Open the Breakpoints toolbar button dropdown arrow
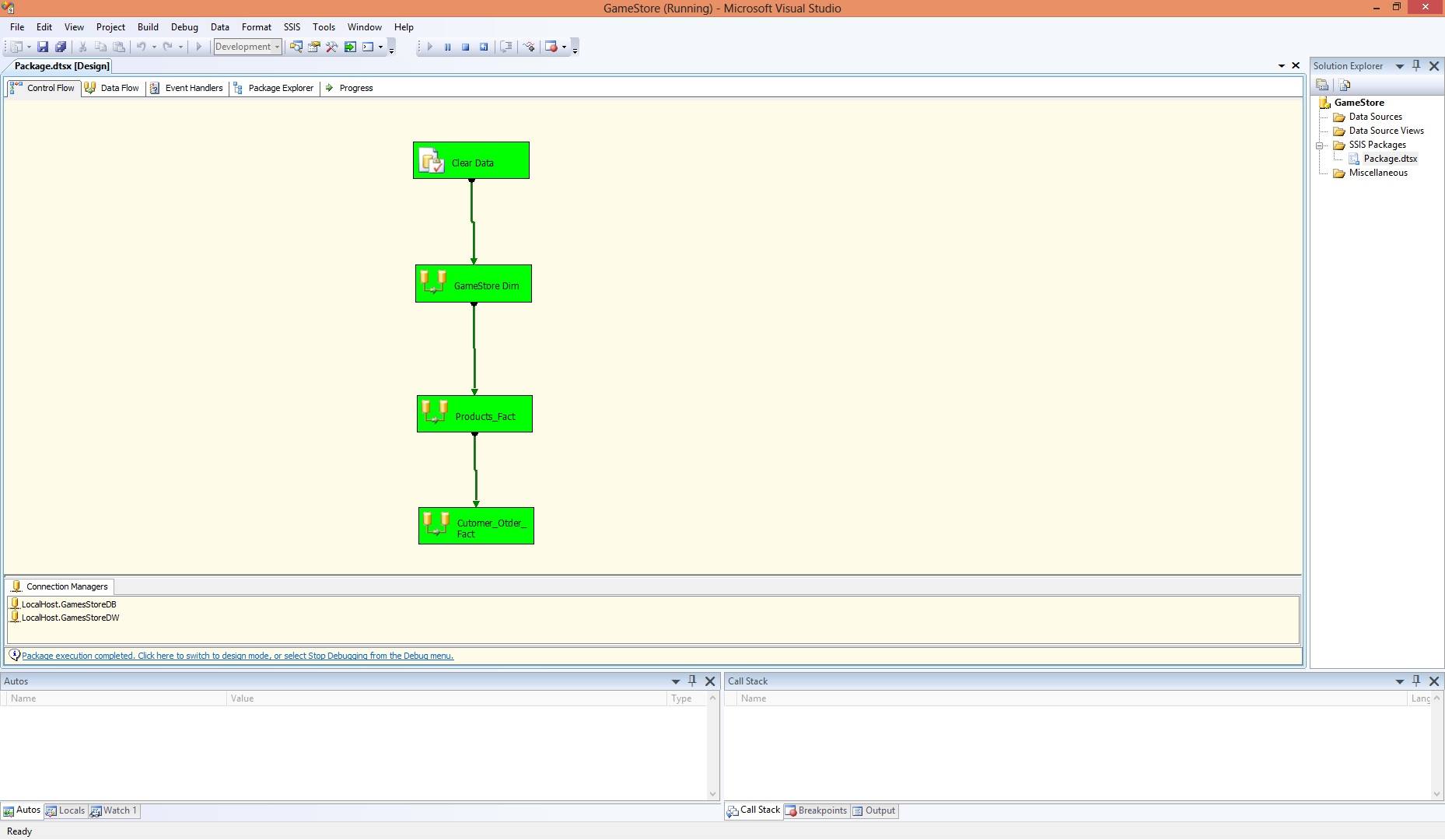Image resolution: width=1445 pixels, height=840 pixels. [564, 47]
